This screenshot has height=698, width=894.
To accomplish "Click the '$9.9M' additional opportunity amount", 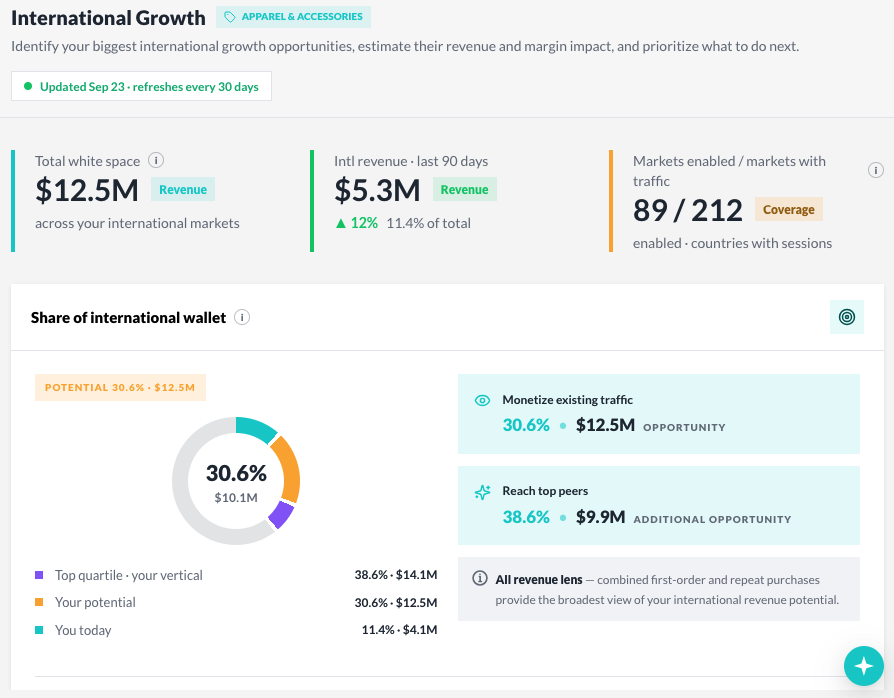I will 600,517.
